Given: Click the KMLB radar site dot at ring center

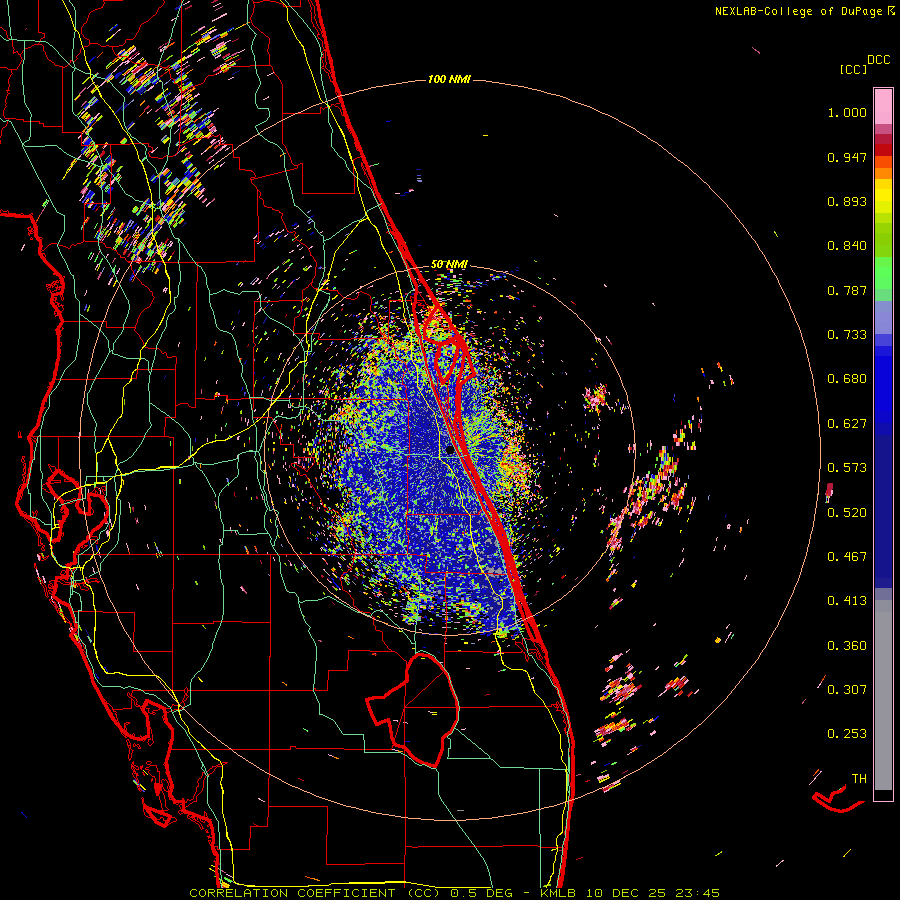Looking at the screenshot, I should [x=450, y=451].
